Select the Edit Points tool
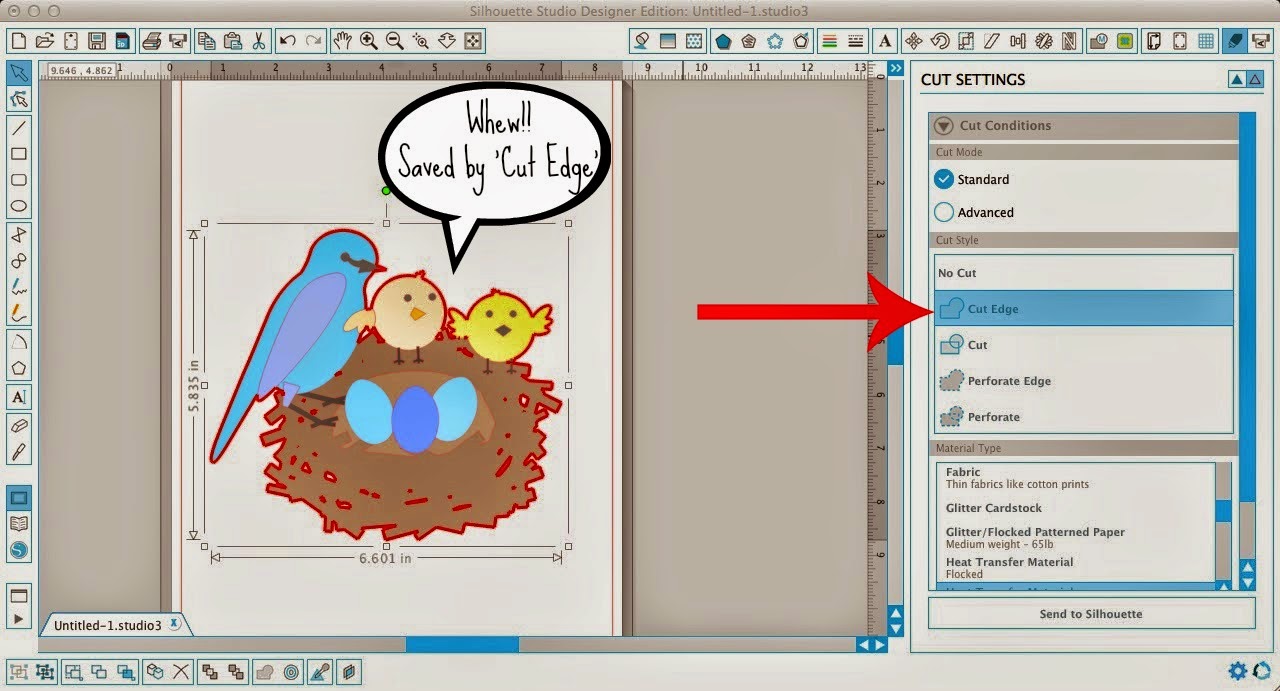Screen dimensions: 1280x691 coord(18,99)
